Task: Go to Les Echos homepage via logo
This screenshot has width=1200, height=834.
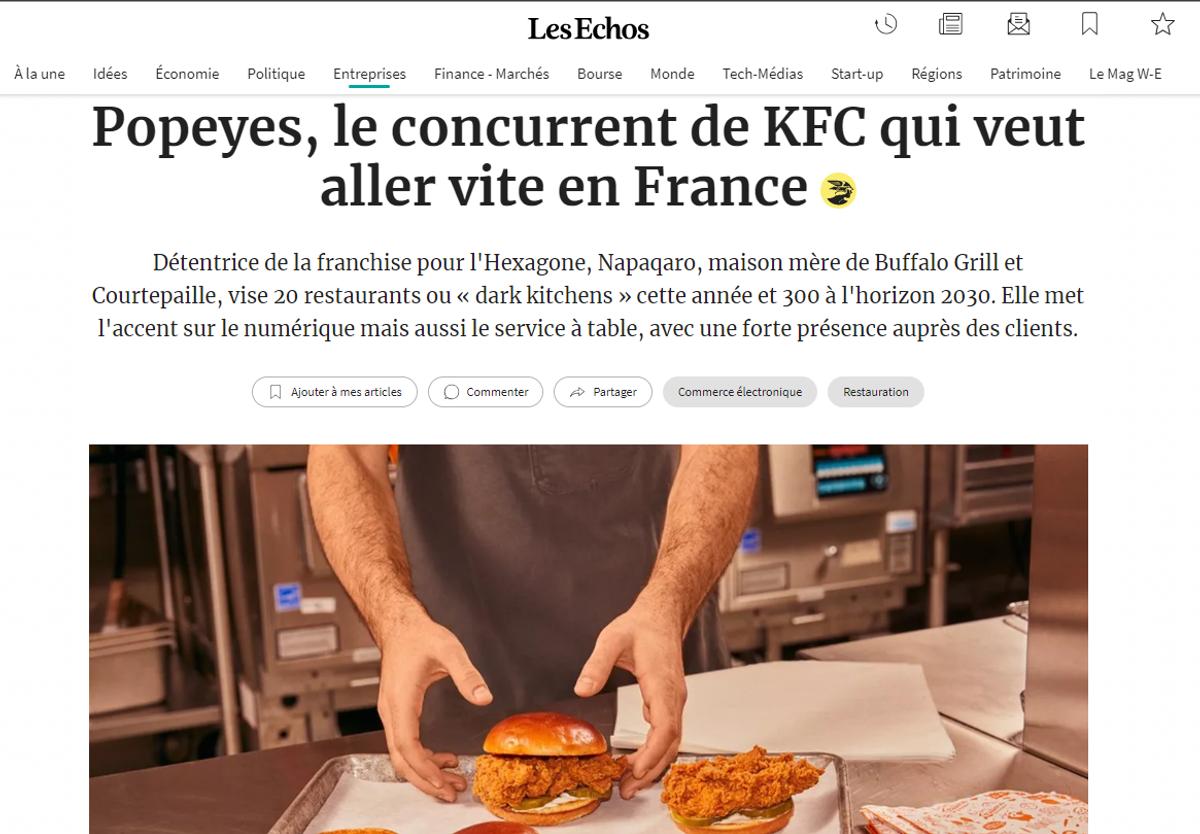Action: click(589, 29)
